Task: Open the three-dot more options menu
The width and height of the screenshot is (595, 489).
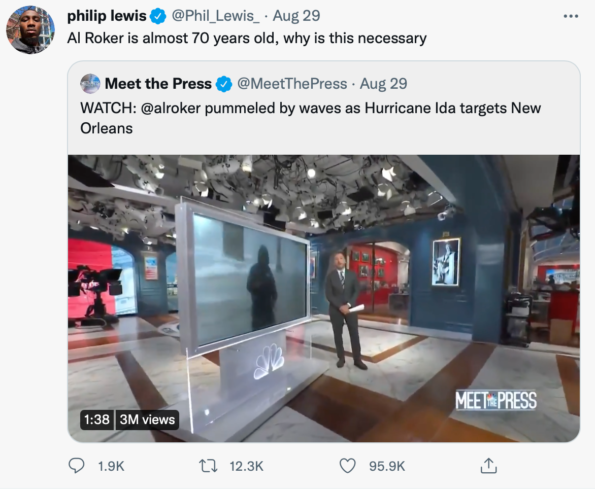Action: (x=571, y=16)
